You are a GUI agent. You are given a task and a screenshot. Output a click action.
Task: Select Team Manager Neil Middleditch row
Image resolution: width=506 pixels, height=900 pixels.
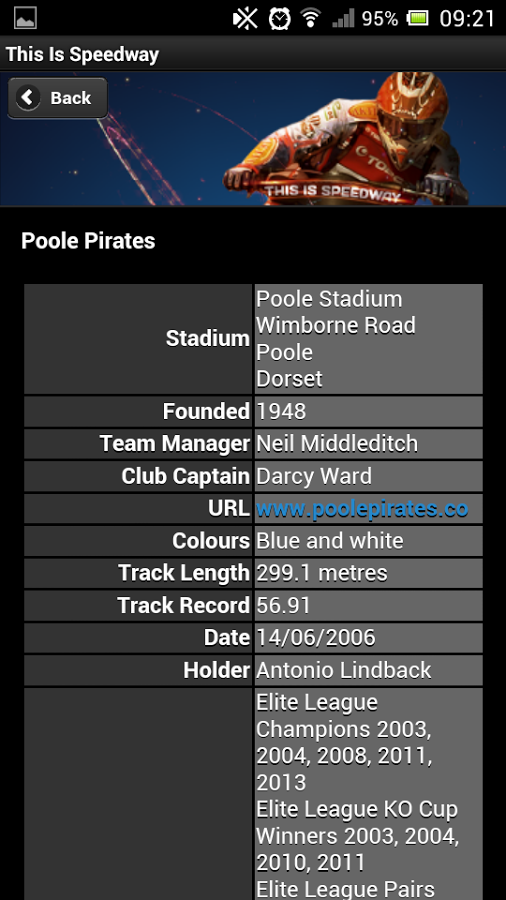(x=253, y=444)
